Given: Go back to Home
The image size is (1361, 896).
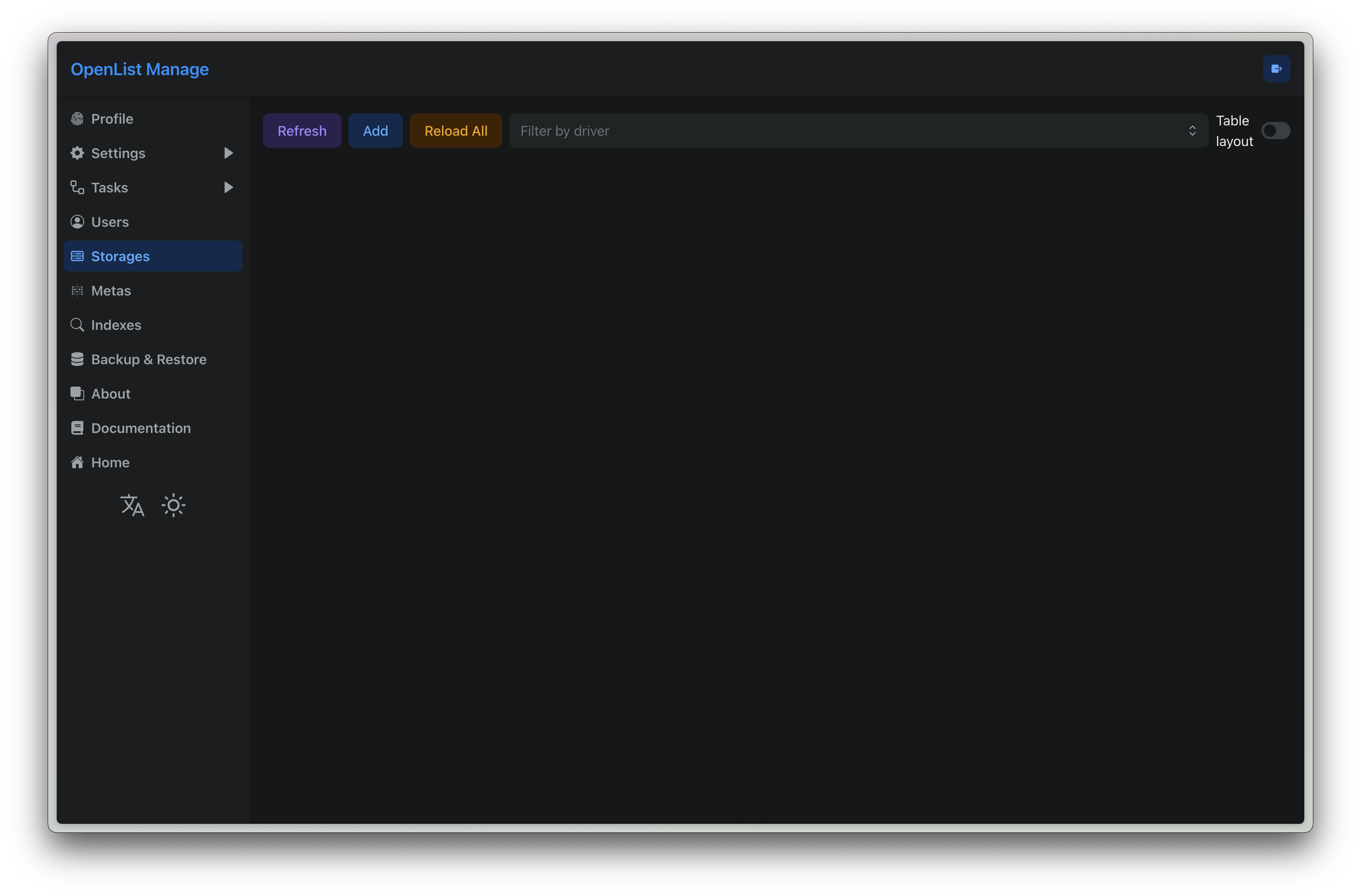Looking at the screenshot, I should point(153,462).
